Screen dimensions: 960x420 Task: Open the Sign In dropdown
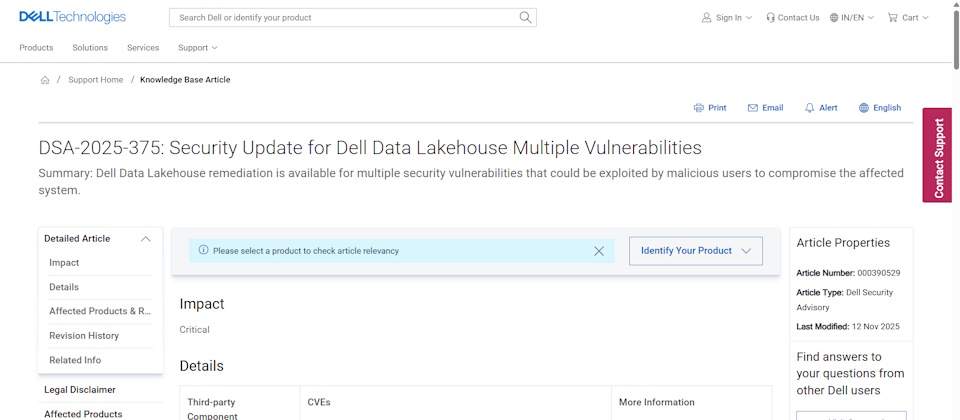pos(726,17)
